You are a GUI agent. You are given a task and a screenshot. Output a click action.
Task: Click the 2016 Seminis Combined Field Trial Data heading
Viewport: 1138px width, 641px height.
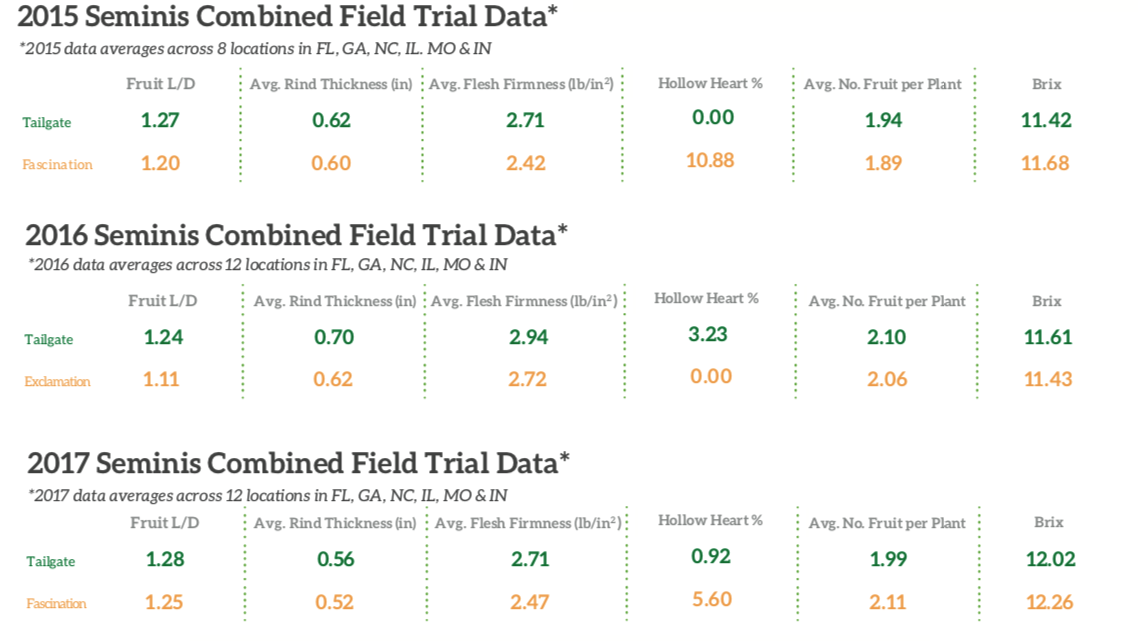(296, 235)
